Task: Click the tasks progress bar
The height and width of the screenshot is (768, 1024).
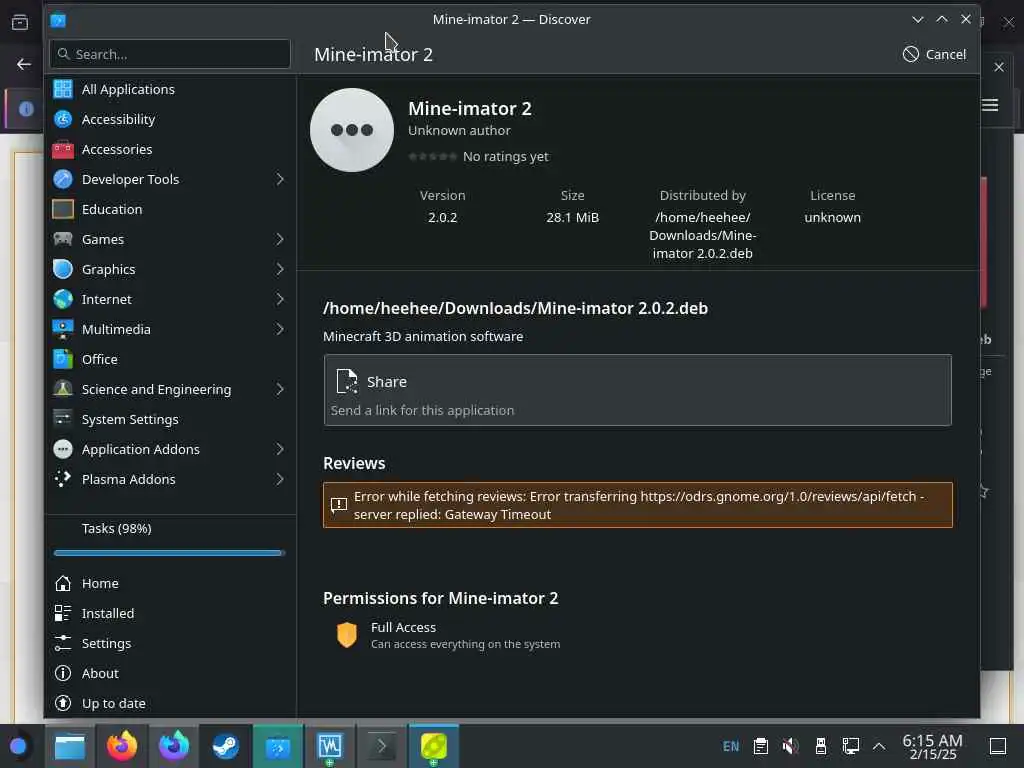Action: click(169, 553)
